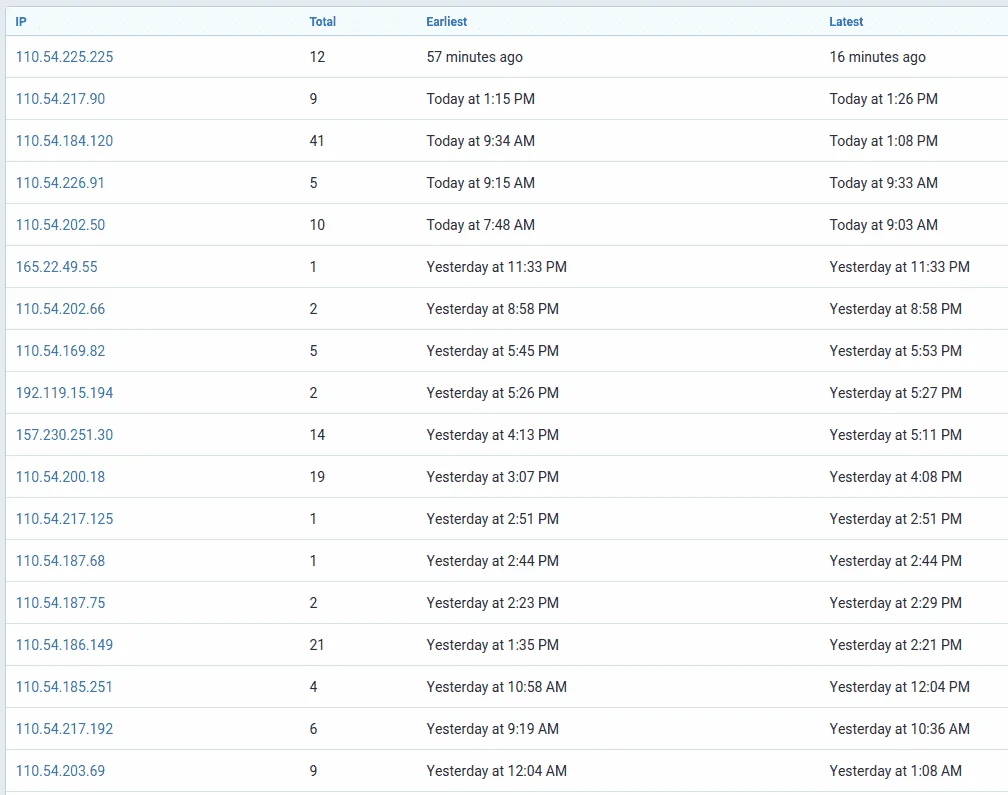Viewport: 1008px width, 795px height.
Task: Click the 'Yesterday at 2:23 PM' cell
Action: click(x=492, y=603)
